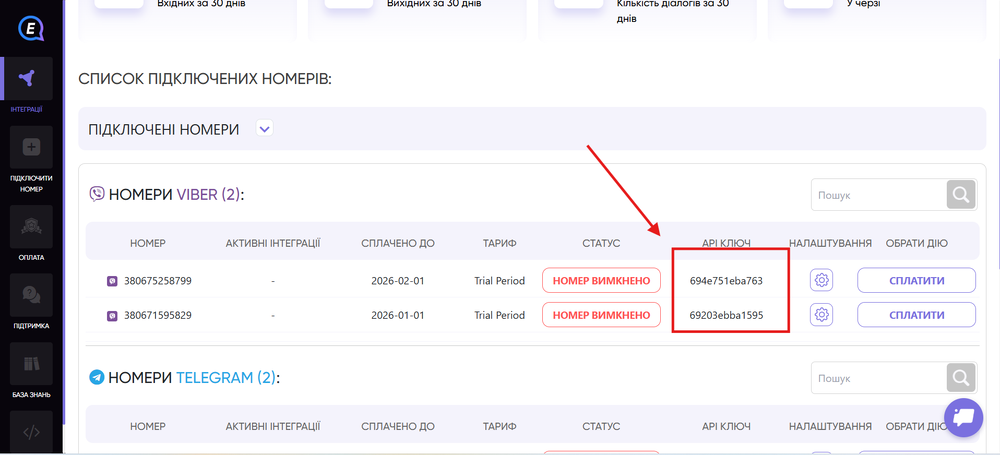Open the code icon sidebar item

pyautogui.click(x=30, y=432)
